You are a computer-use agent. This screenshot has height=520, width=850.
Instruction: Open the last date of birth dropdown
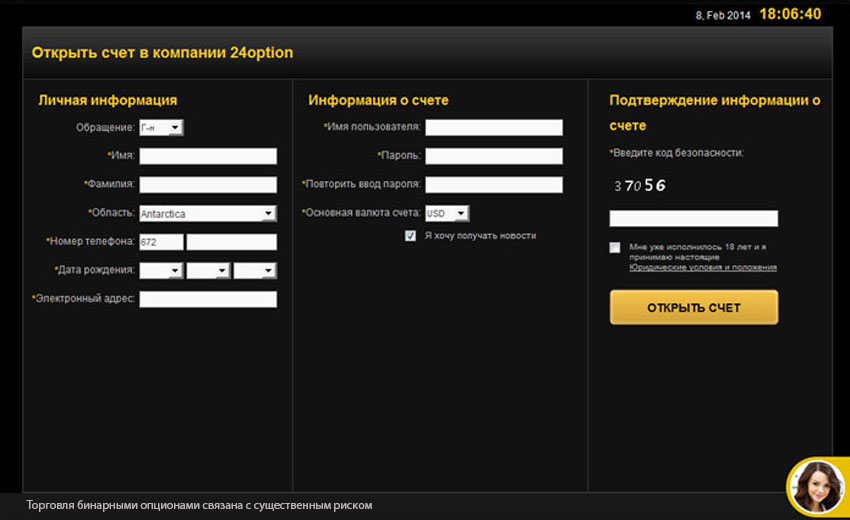coord(255,270)
